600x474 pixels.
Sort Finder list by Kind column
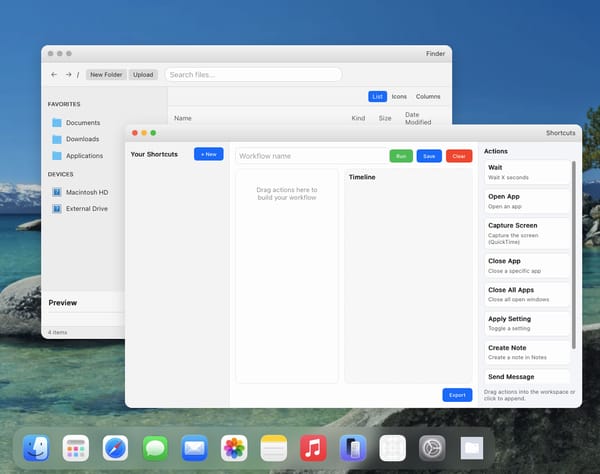click(x=358, y=118)
